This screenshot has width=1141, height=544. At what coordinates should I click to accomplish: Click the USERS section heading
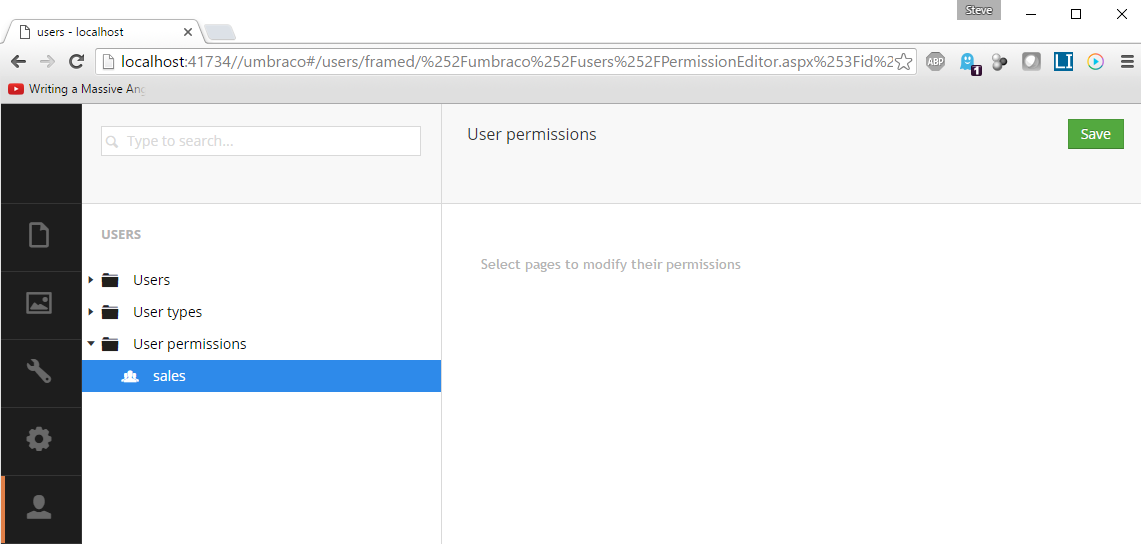pos(121,235)
